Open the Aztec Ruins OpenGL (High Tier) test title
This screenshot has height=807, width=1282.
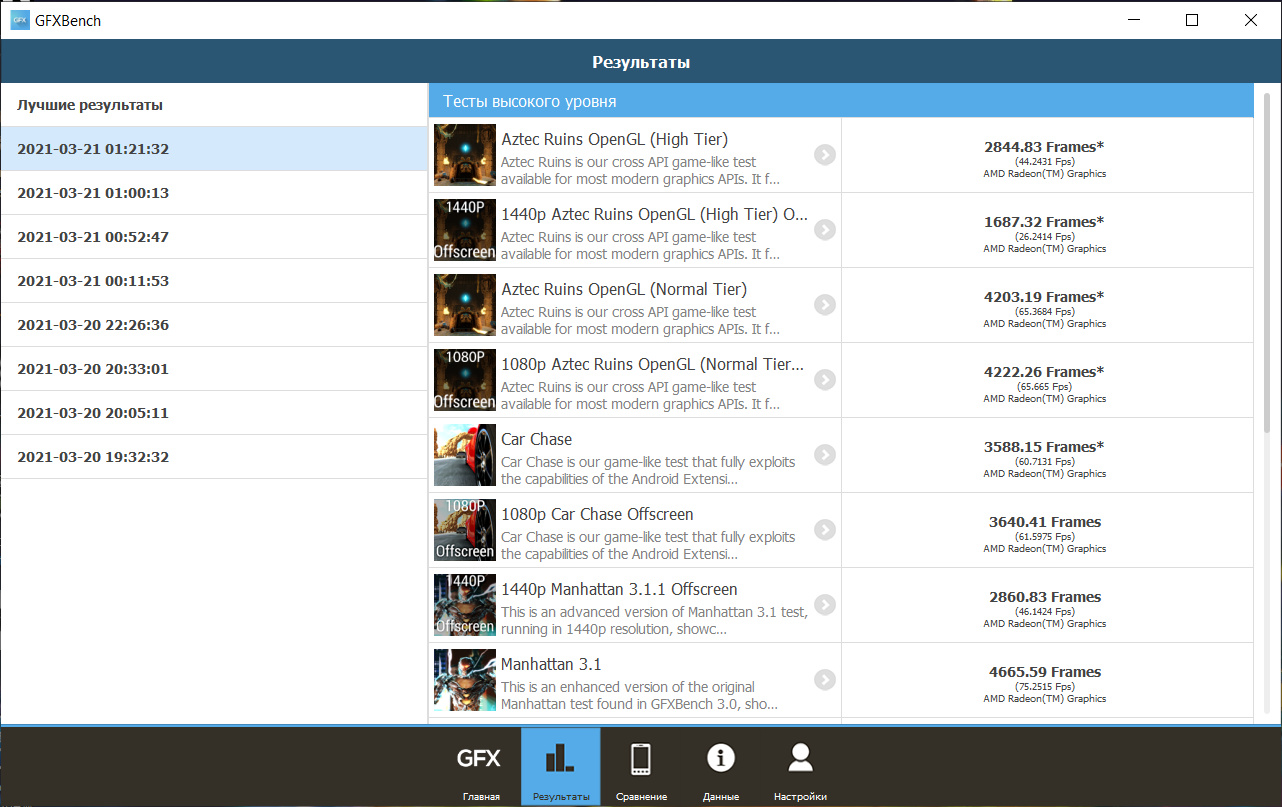point(614,140)
